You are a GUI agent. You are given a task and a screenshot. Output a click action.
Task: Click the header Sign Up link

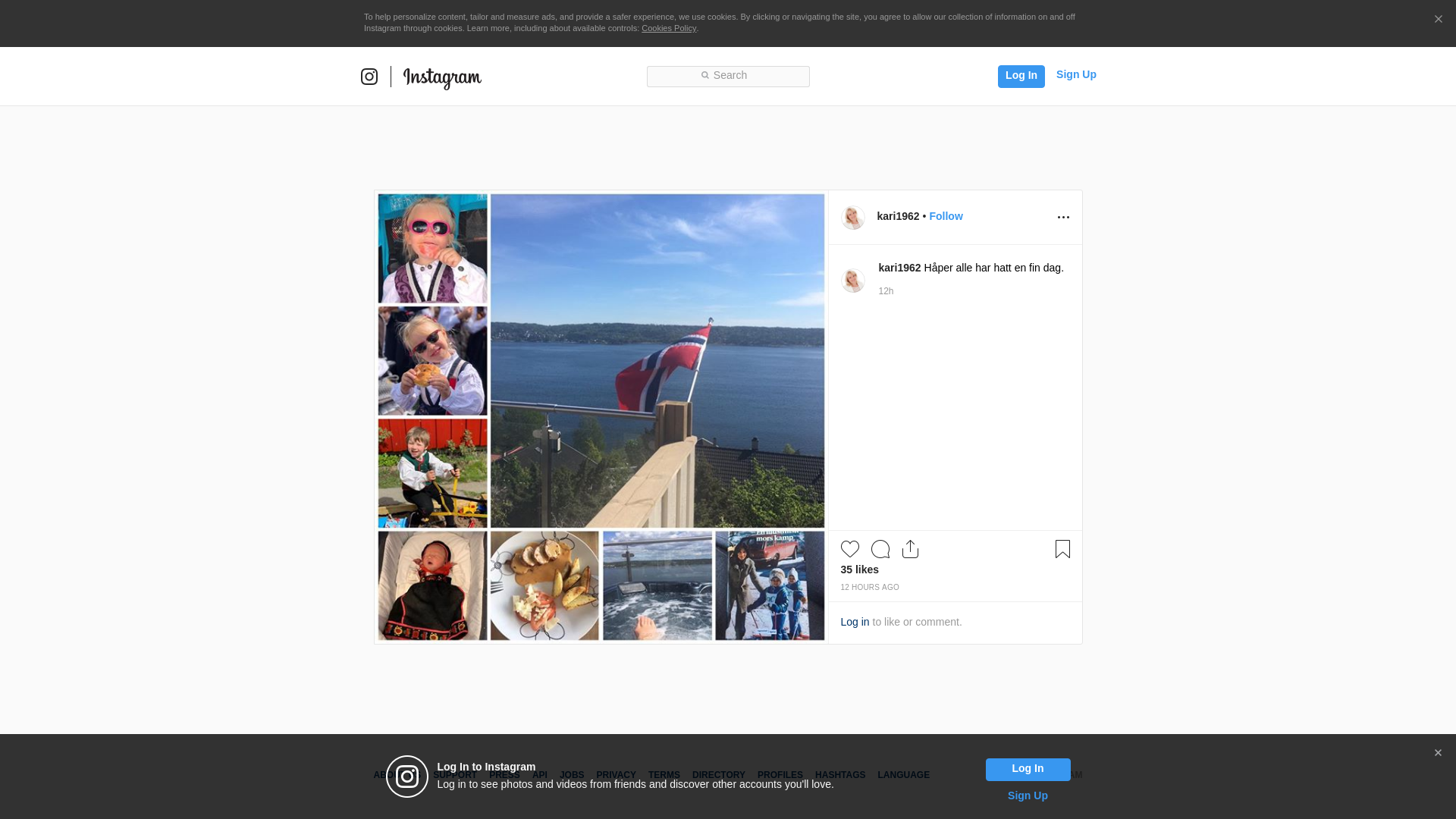coord(1076,74)
